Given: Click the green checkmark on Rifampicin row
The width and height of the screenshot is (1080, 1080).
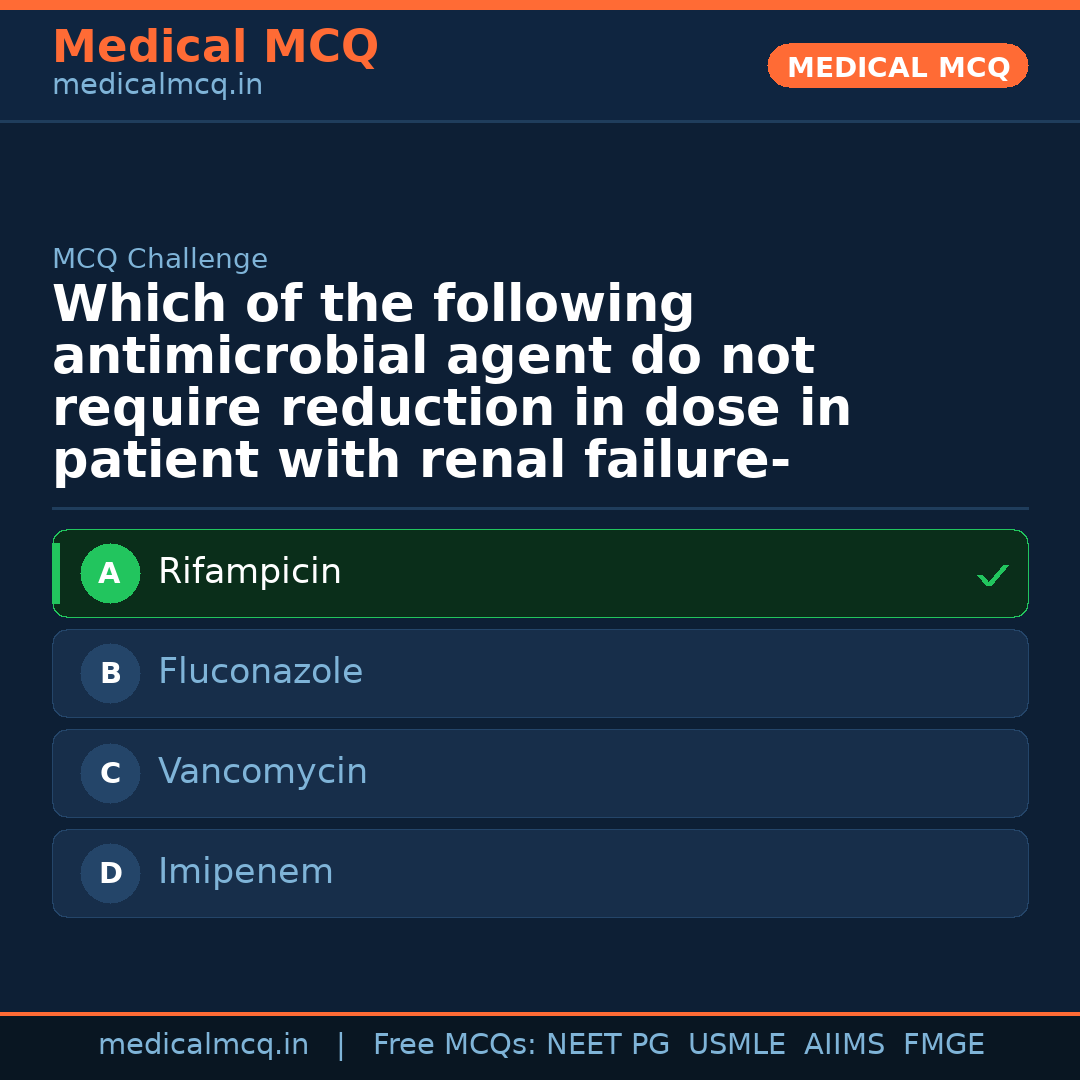Looking at the screenshot, I should pyautogui.click(x=992, y=575).
